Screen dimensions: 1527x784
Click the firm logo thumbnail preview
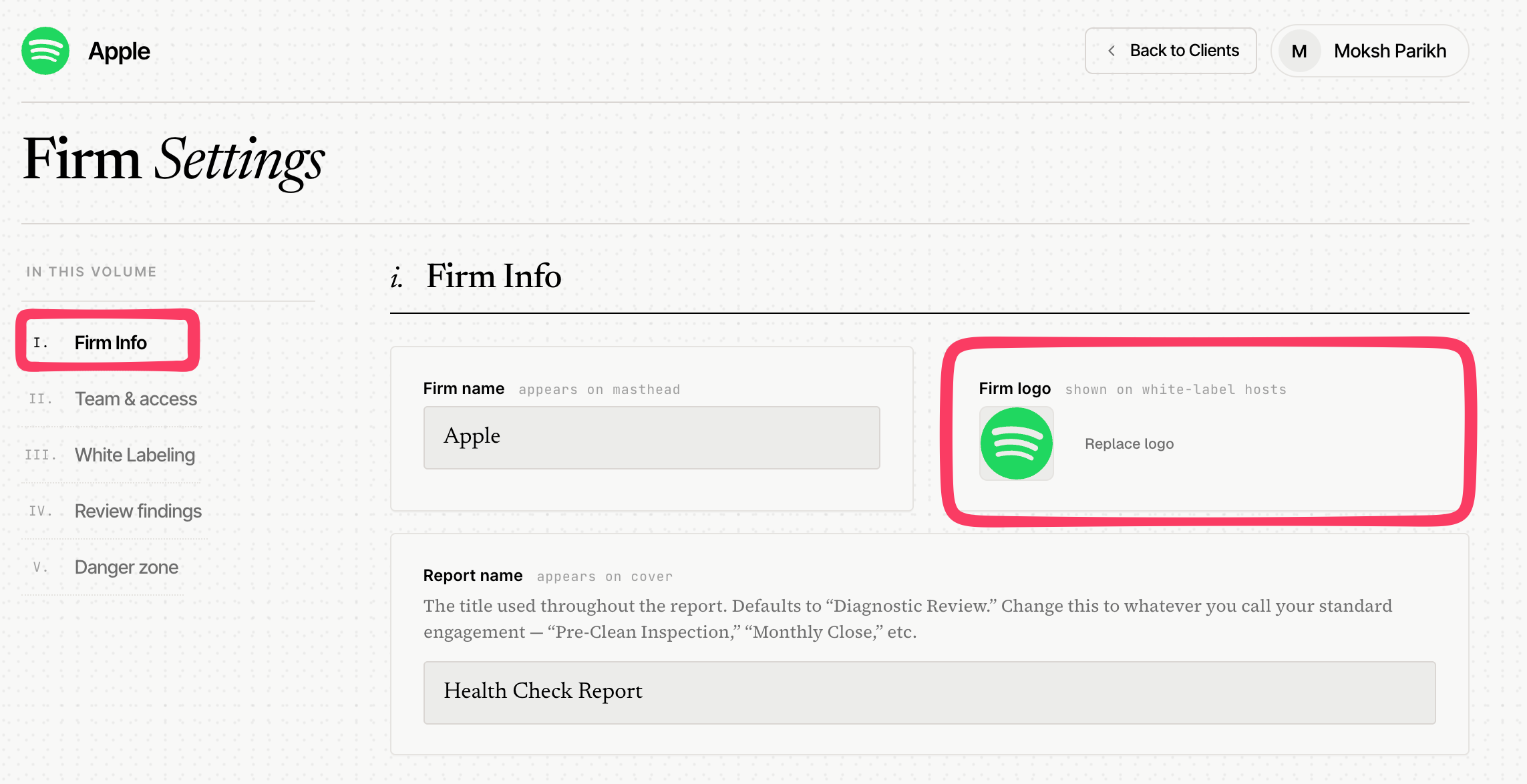(1016, 443)
